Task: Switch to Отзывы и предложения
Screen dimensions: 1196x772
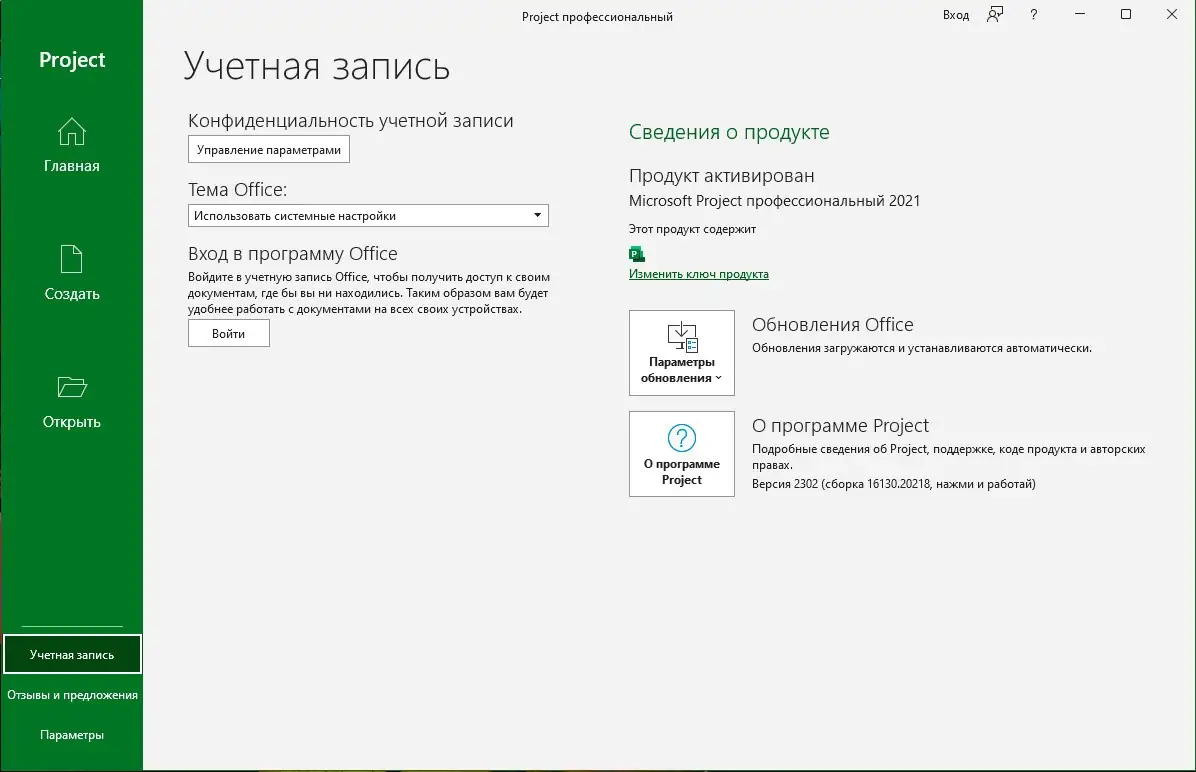Action: [x=71, y=694]
